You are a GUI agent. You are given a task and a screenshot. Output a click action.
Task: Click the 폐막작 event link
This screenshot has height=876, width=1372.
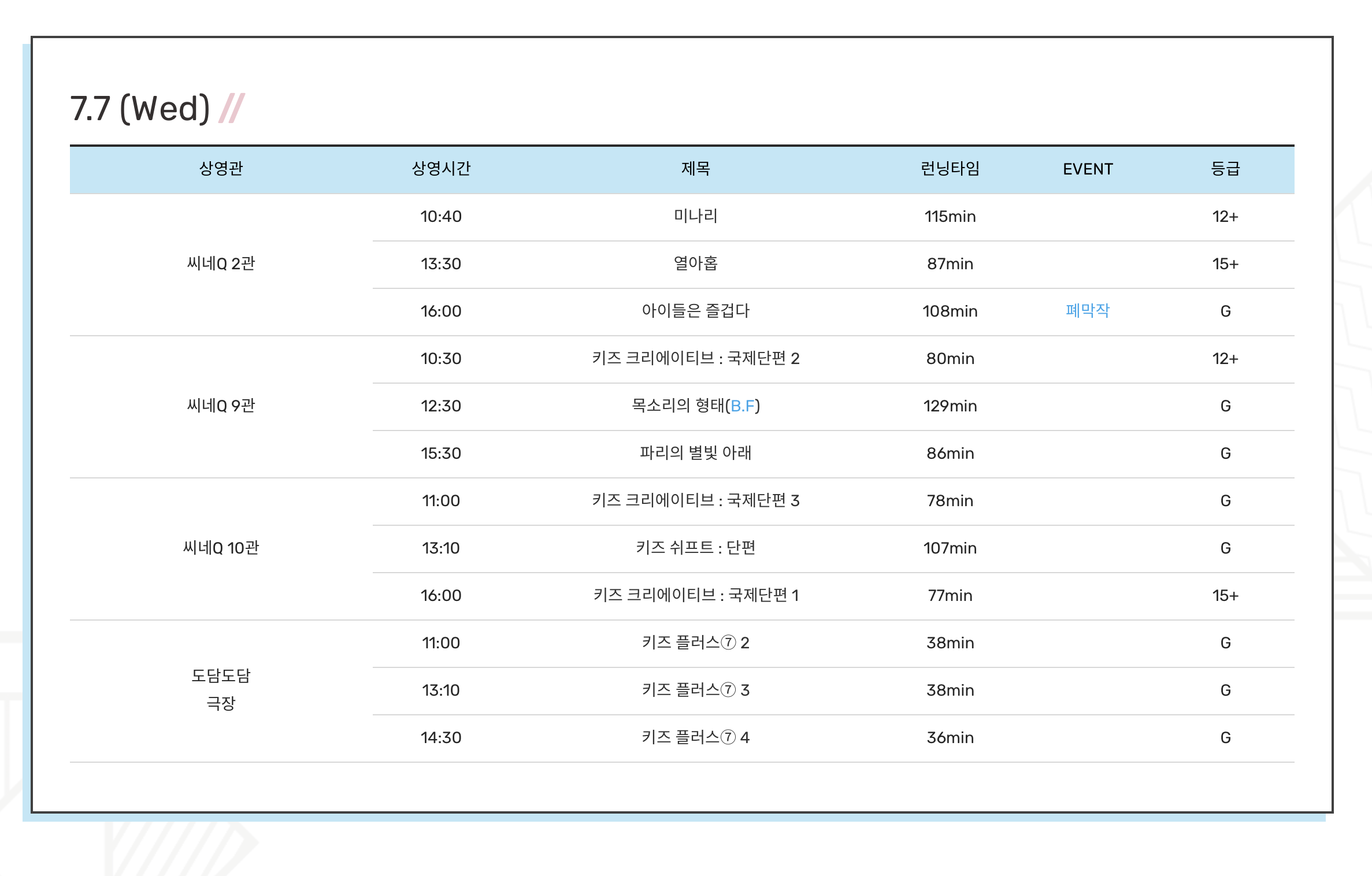pyautogui.click(x=1087, y=311)
